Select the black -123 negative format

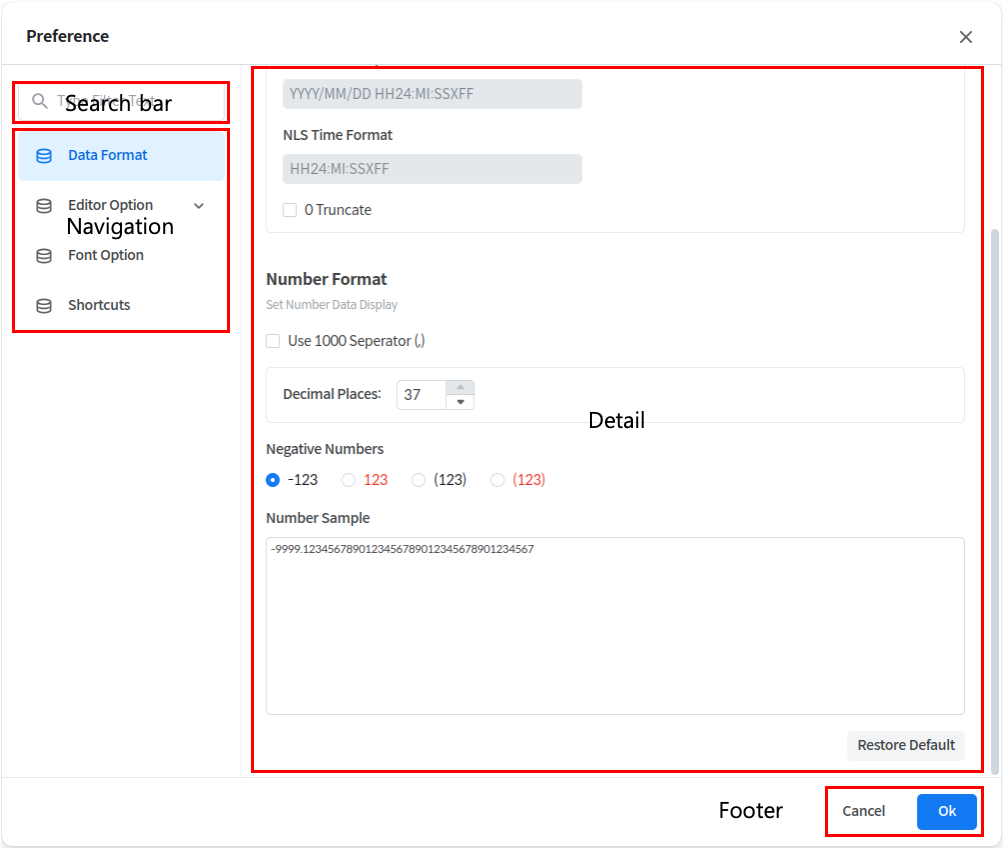coord(273,480)
